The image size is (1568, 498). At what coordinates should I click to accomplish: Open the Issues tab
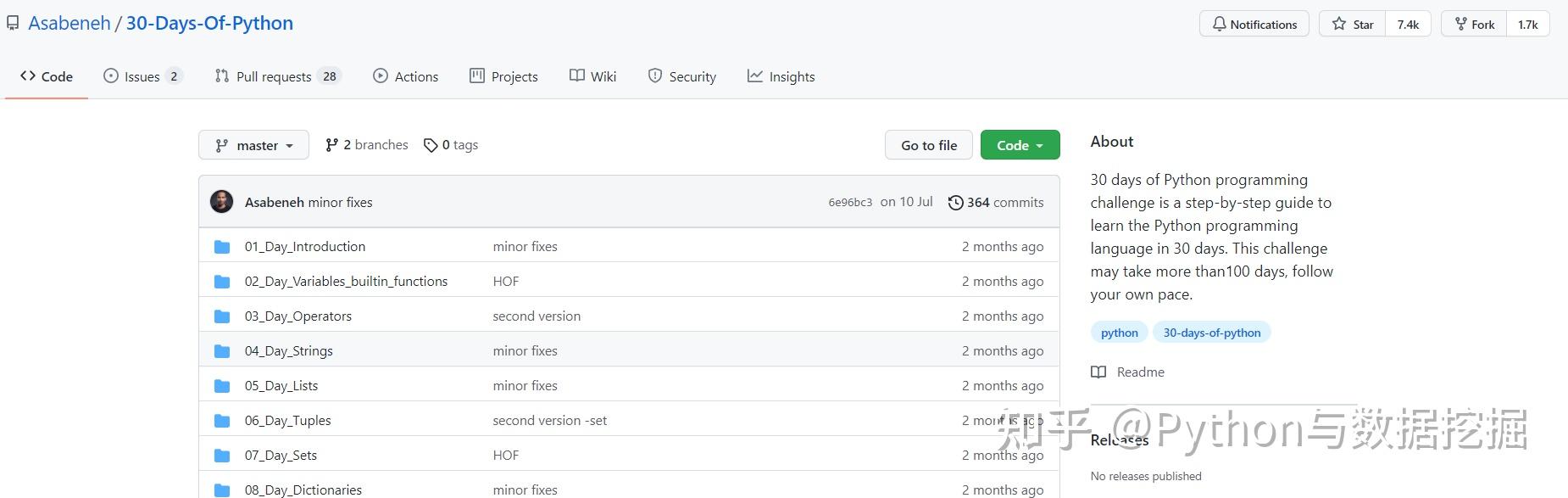[143, 76]
